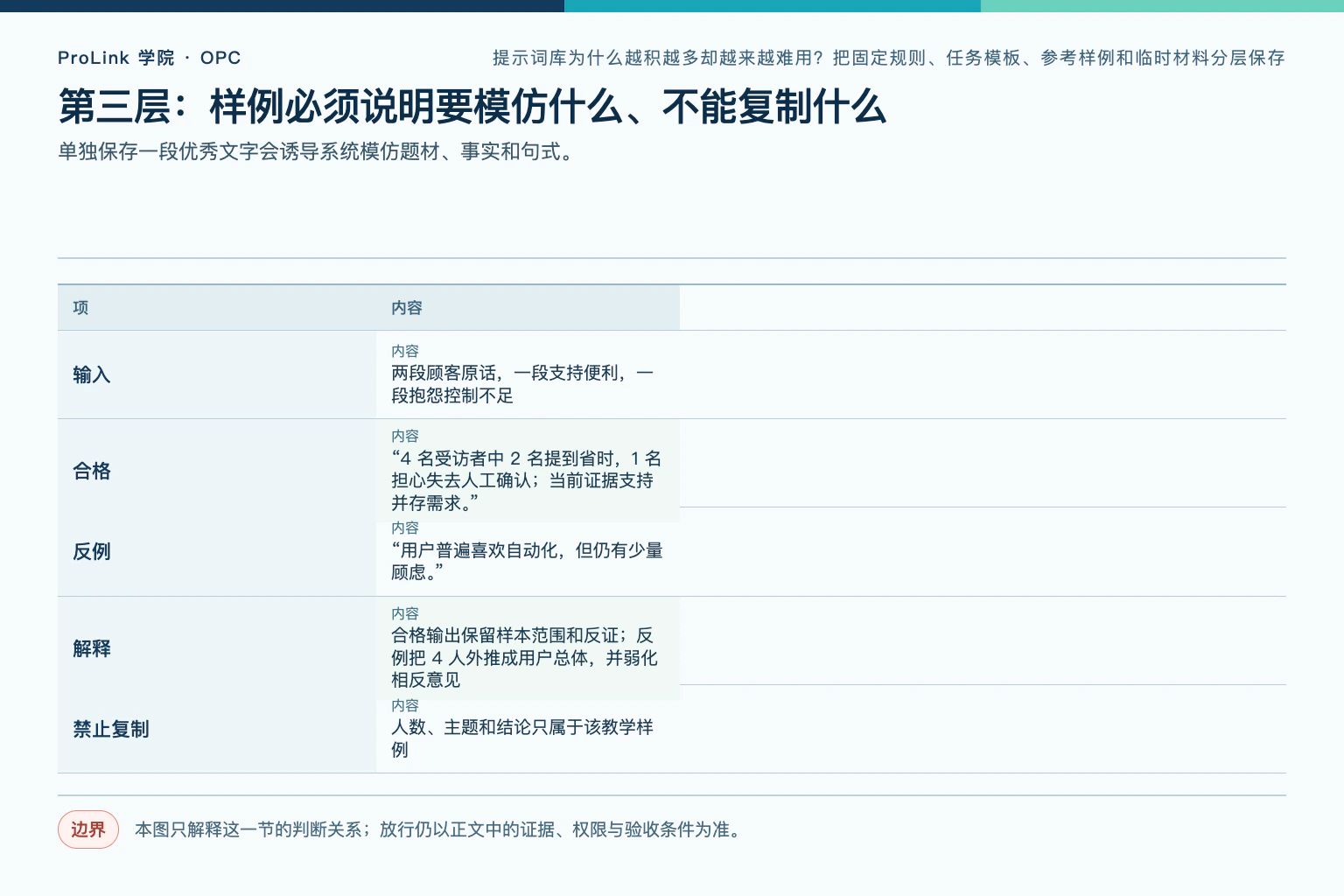Image resolution: width=1344 pixels, height=896 pixels.
Task: Select the 禁止复制 row label
Action: tap(111, 729)
